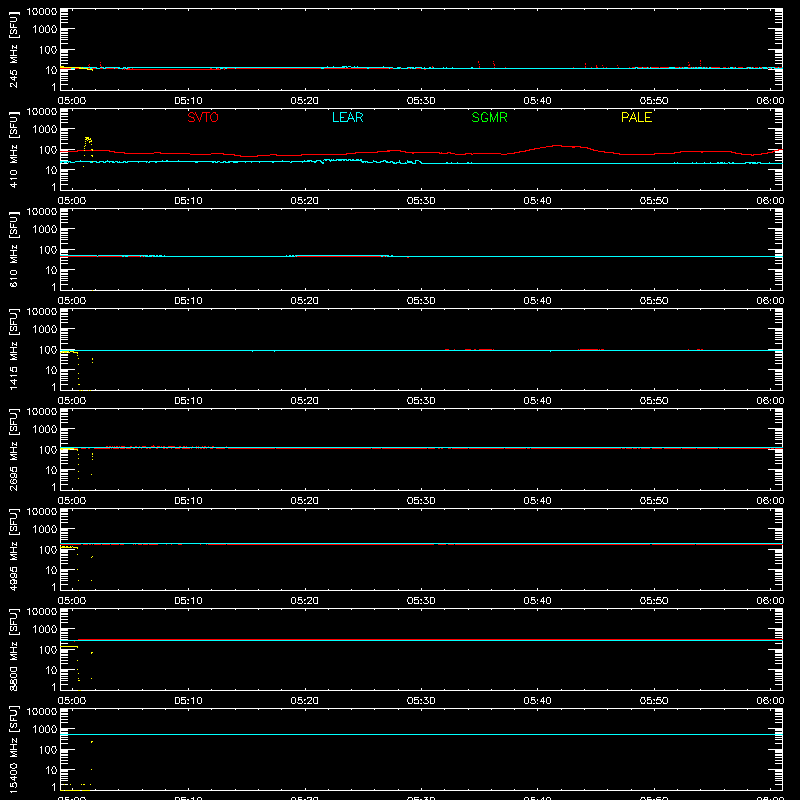
Task: Click 05:50 time label under 410 MHz panel
Action: [x=654, y=201]
